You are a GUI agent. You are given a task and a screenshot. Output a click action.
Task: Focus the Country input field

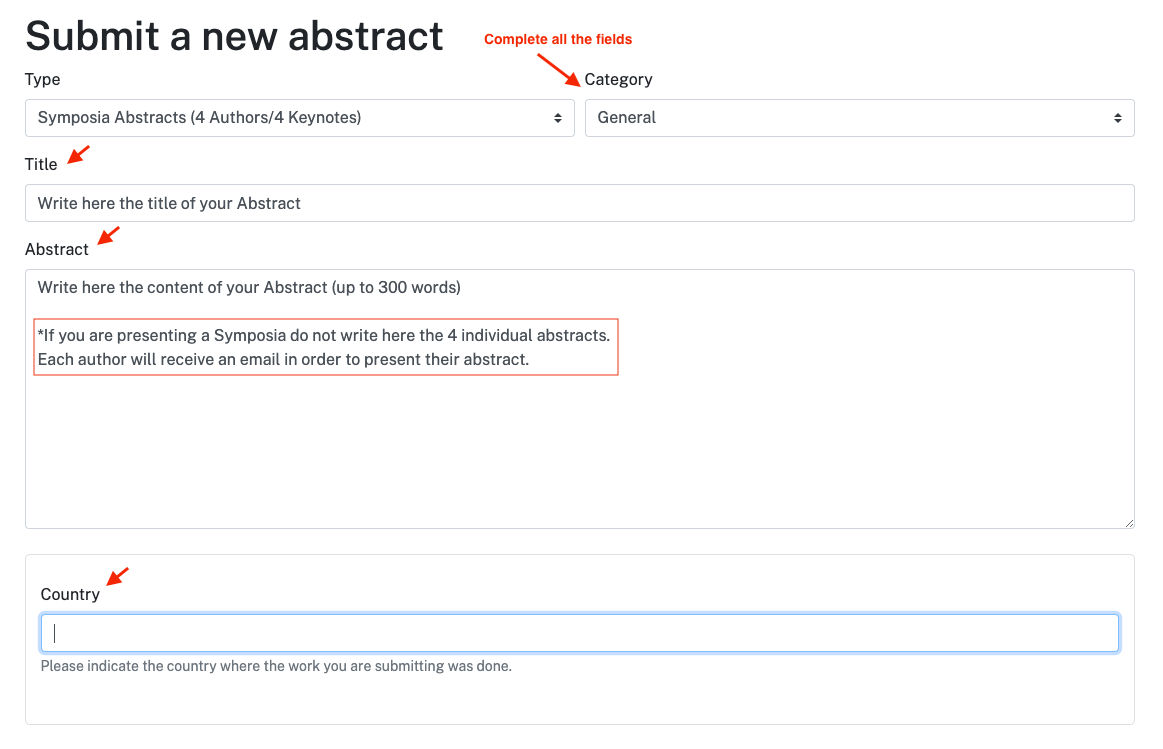pyautogui.click(x=580, y=633)
